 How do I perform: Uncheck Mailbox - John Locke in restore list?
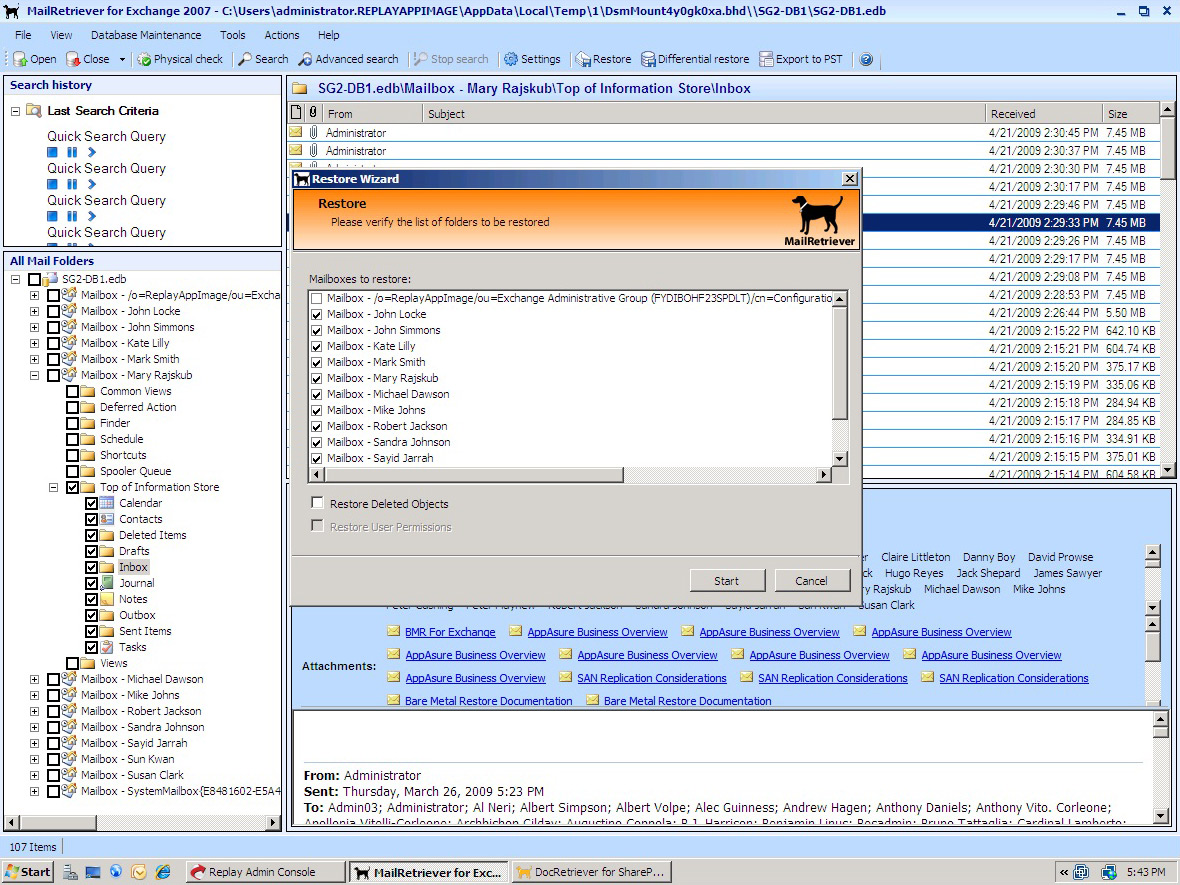(x=317, y=315)
